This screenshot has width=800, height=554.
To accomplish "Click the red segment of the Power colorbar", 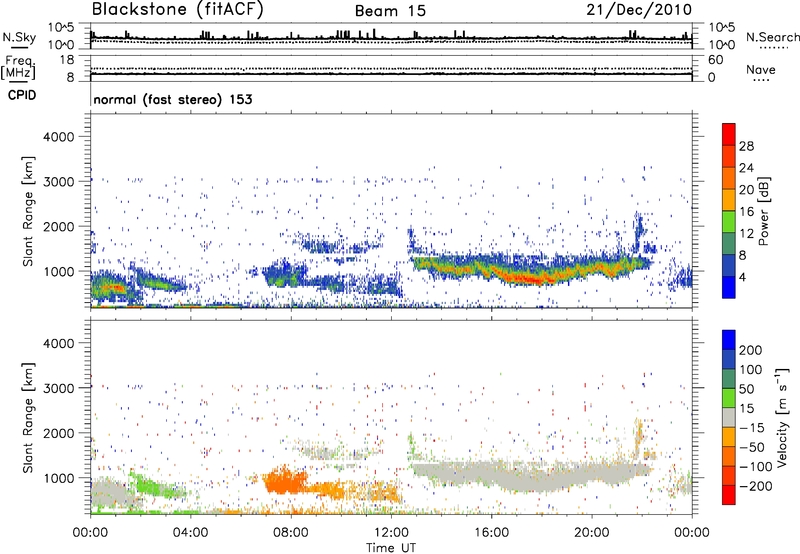I will tap(729, 134).
